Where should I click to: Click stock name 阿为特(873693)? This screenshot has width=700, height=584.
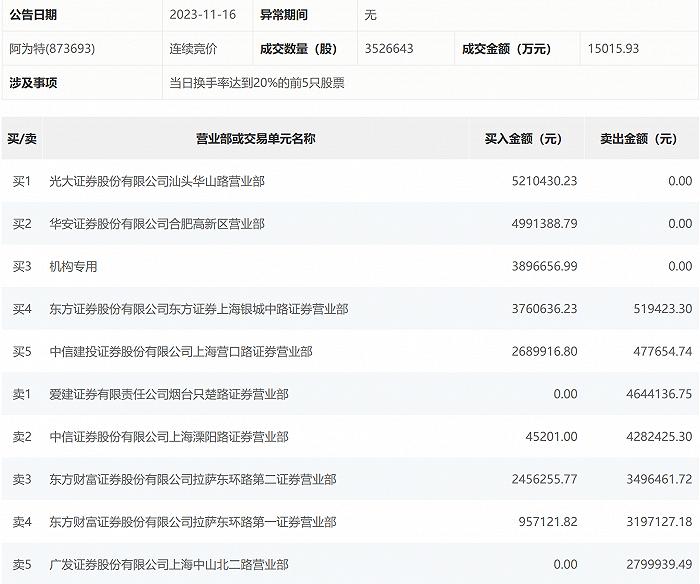click(x=52, y=48)
